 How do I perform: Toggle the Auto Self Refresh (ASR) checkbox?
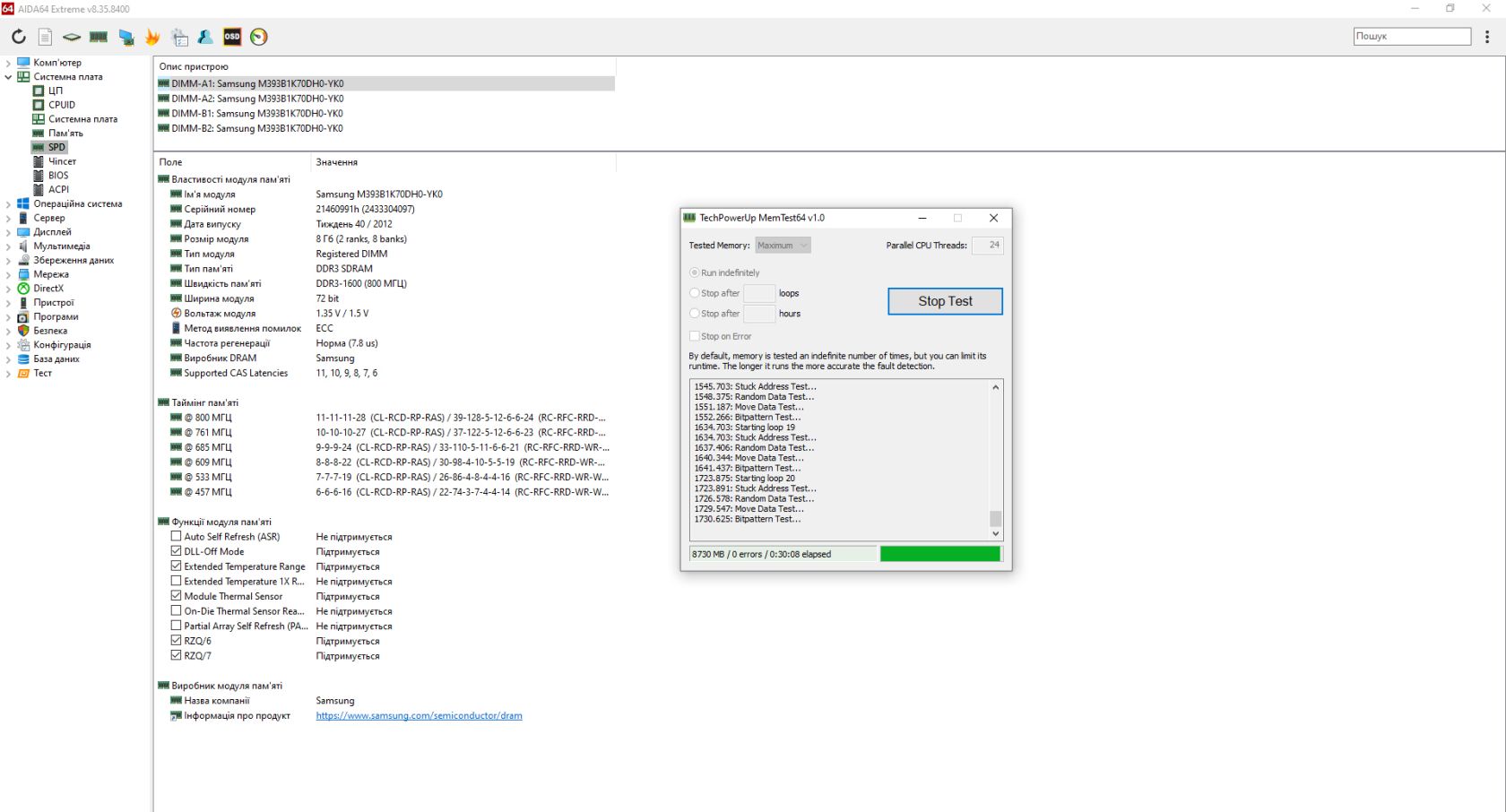177,536
